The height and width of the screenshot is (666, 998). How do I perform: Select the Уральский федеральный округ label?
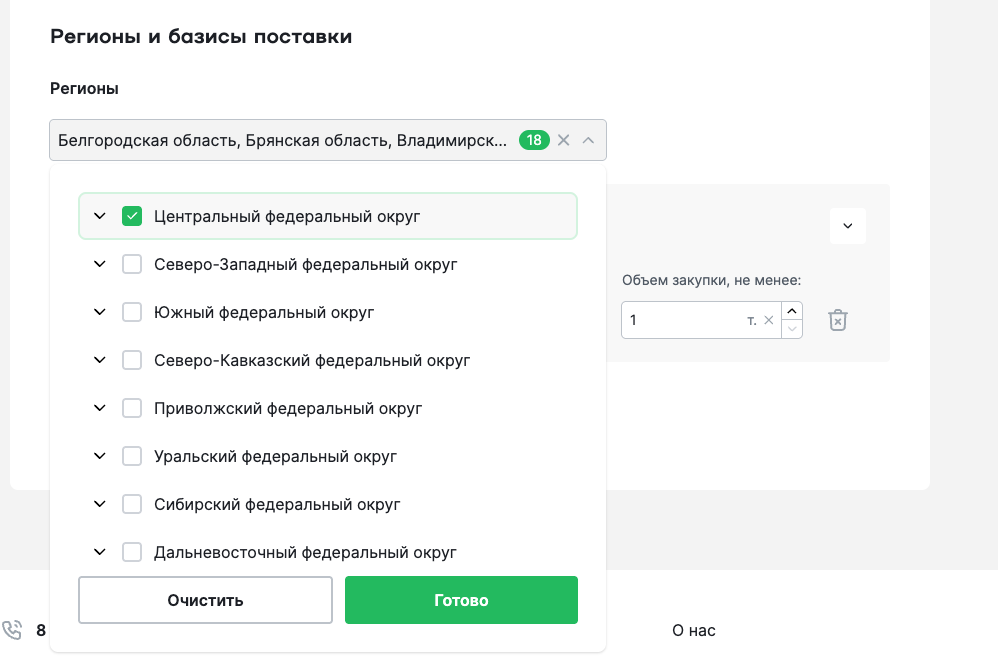(276, 457)
